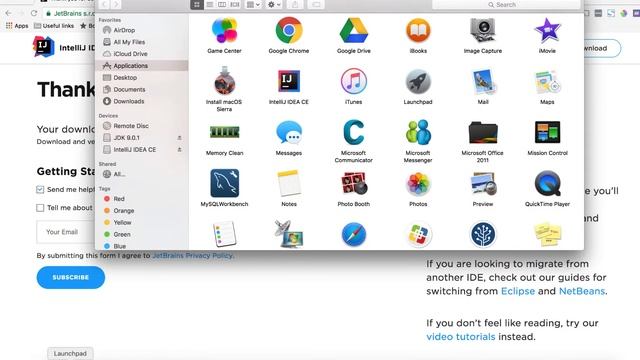Select the yellow Stickies app icon

tap(547, 234)
